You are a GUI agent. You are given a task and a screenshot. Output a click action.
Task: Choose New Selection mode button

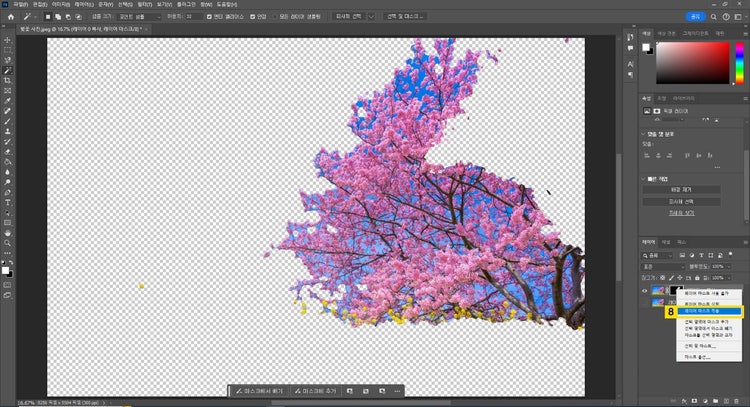coord(48,17)
